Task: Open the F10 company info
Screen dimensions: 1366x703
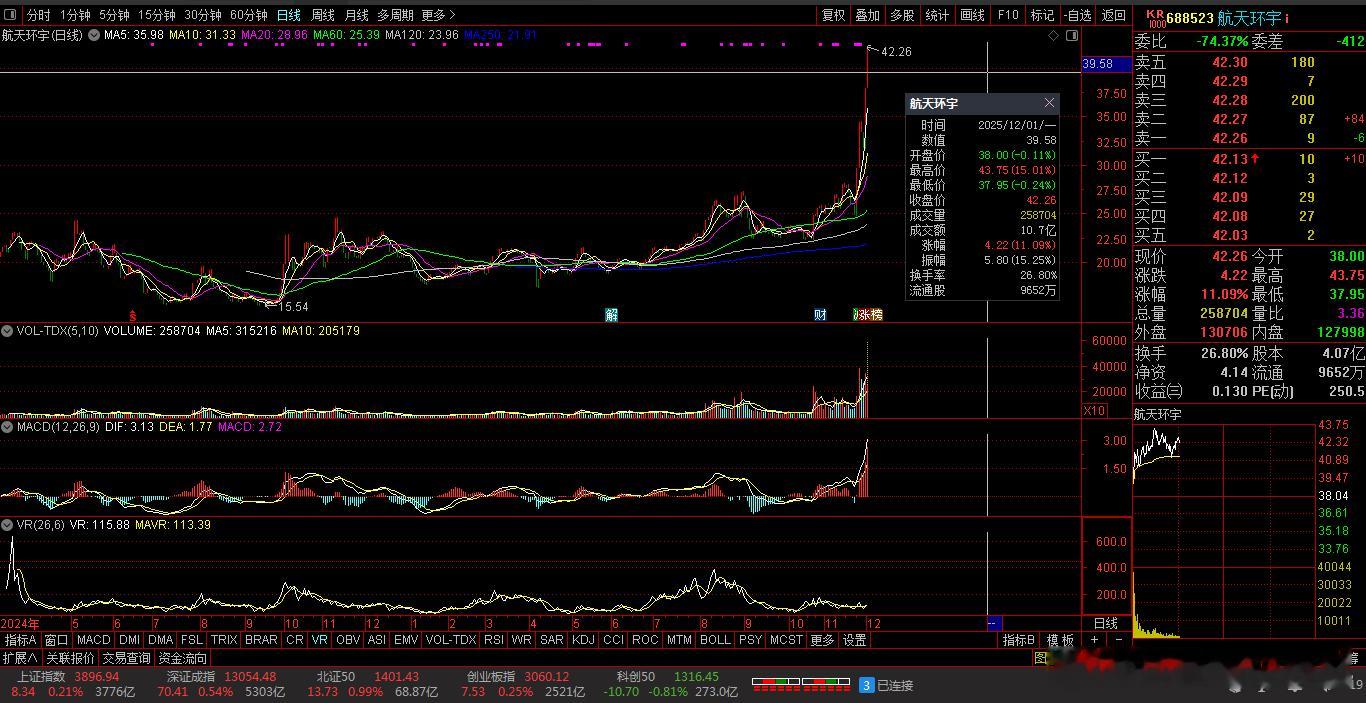Action: pyautogui.click(x=1007, y=15)
